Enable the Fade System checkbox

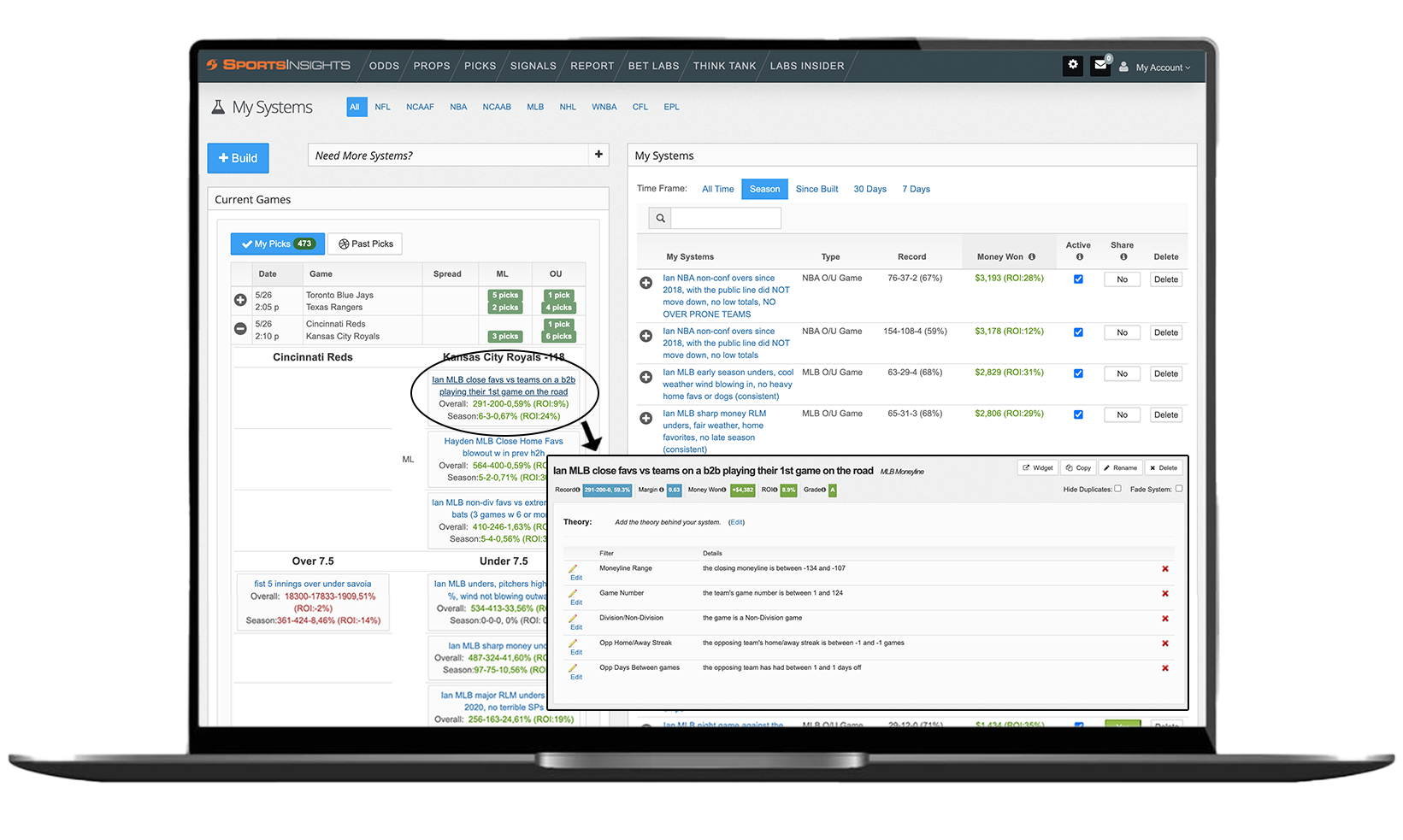tap(1179, 490)
